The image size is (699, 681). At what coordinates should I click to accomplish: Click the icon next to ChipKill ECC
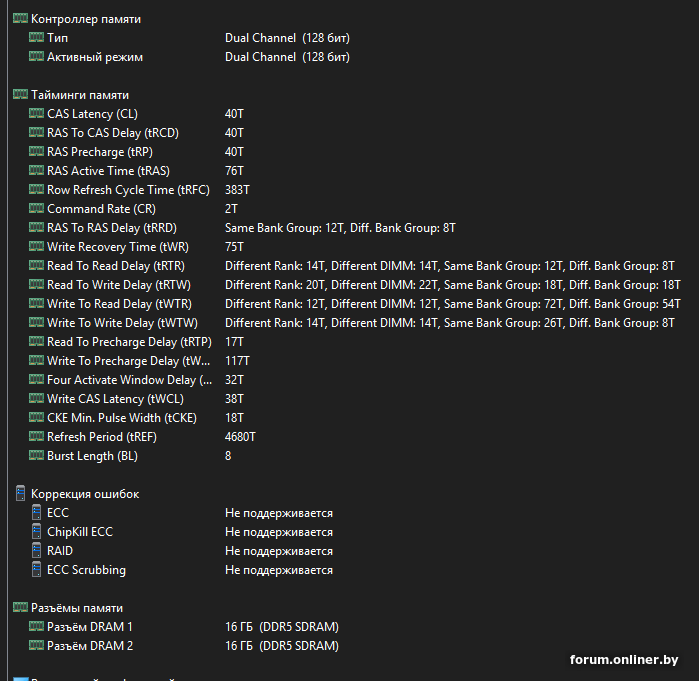tap(37, 531)
